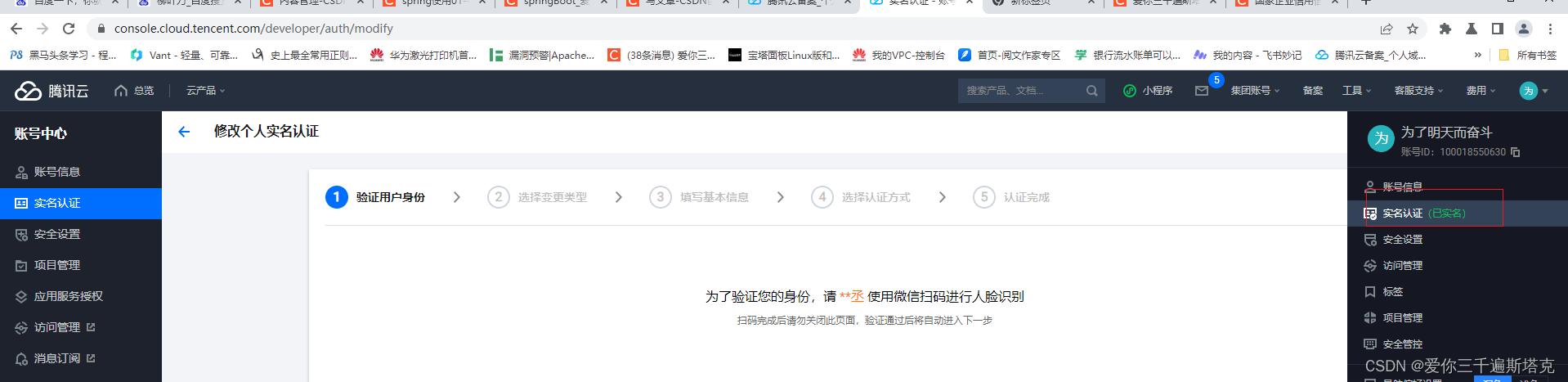Screen dimensions: 1568x382
Task: Open browser extensions puzzle icon
Action: click(1445, 29)
